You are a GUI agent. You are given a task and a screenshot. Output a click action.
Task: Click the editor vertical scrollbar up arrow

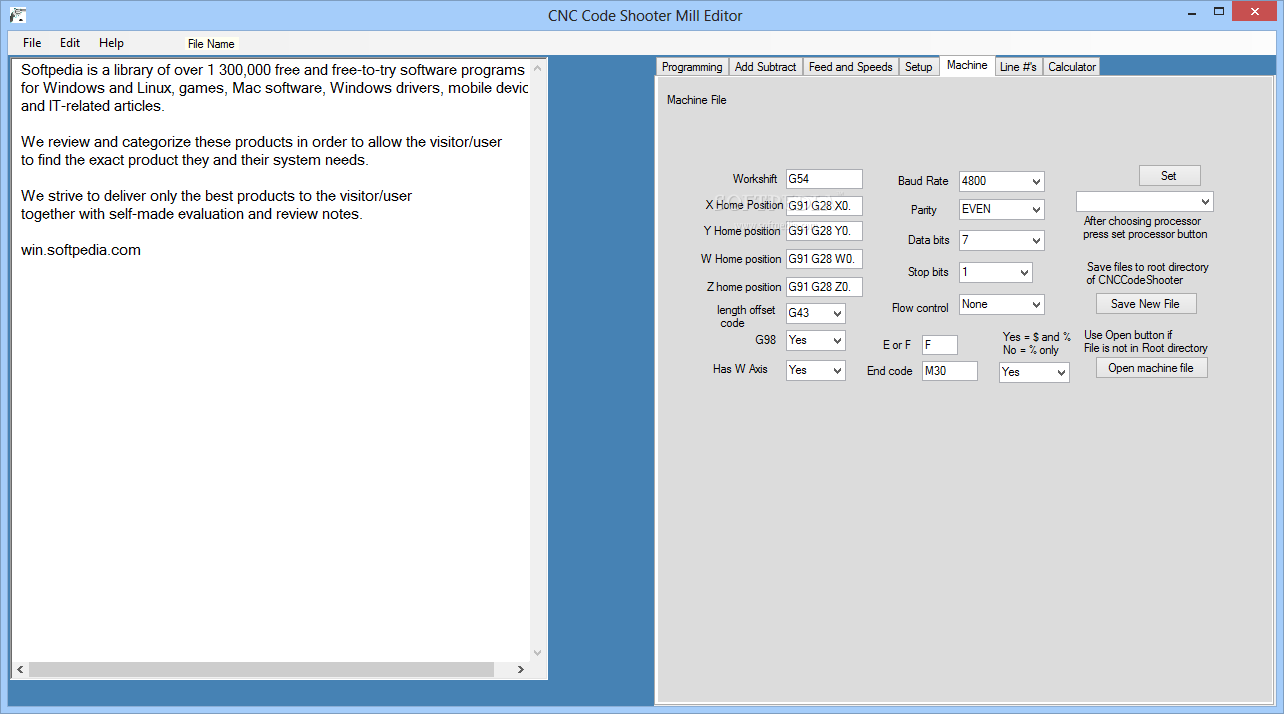click(x=538, y=69)
